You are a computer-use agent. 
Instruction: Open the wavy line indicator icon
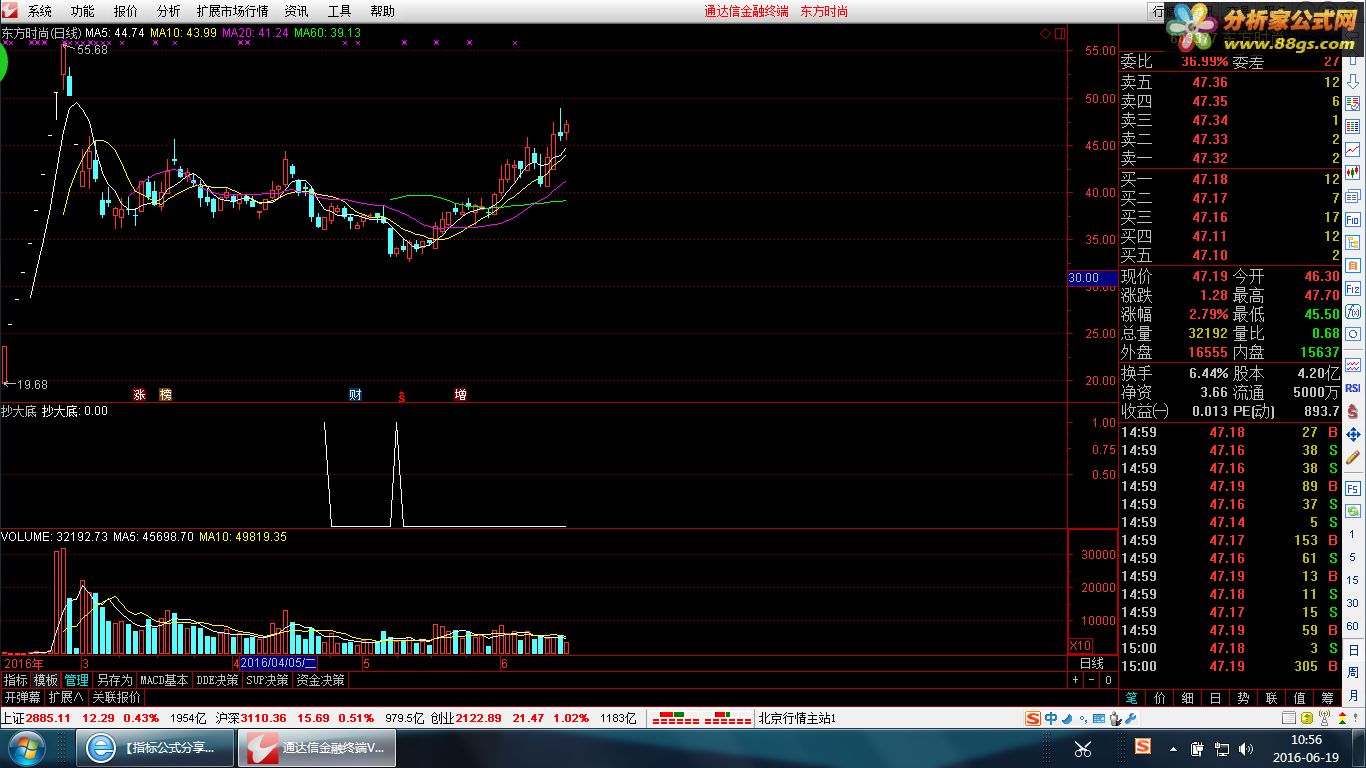[1352, 364]
